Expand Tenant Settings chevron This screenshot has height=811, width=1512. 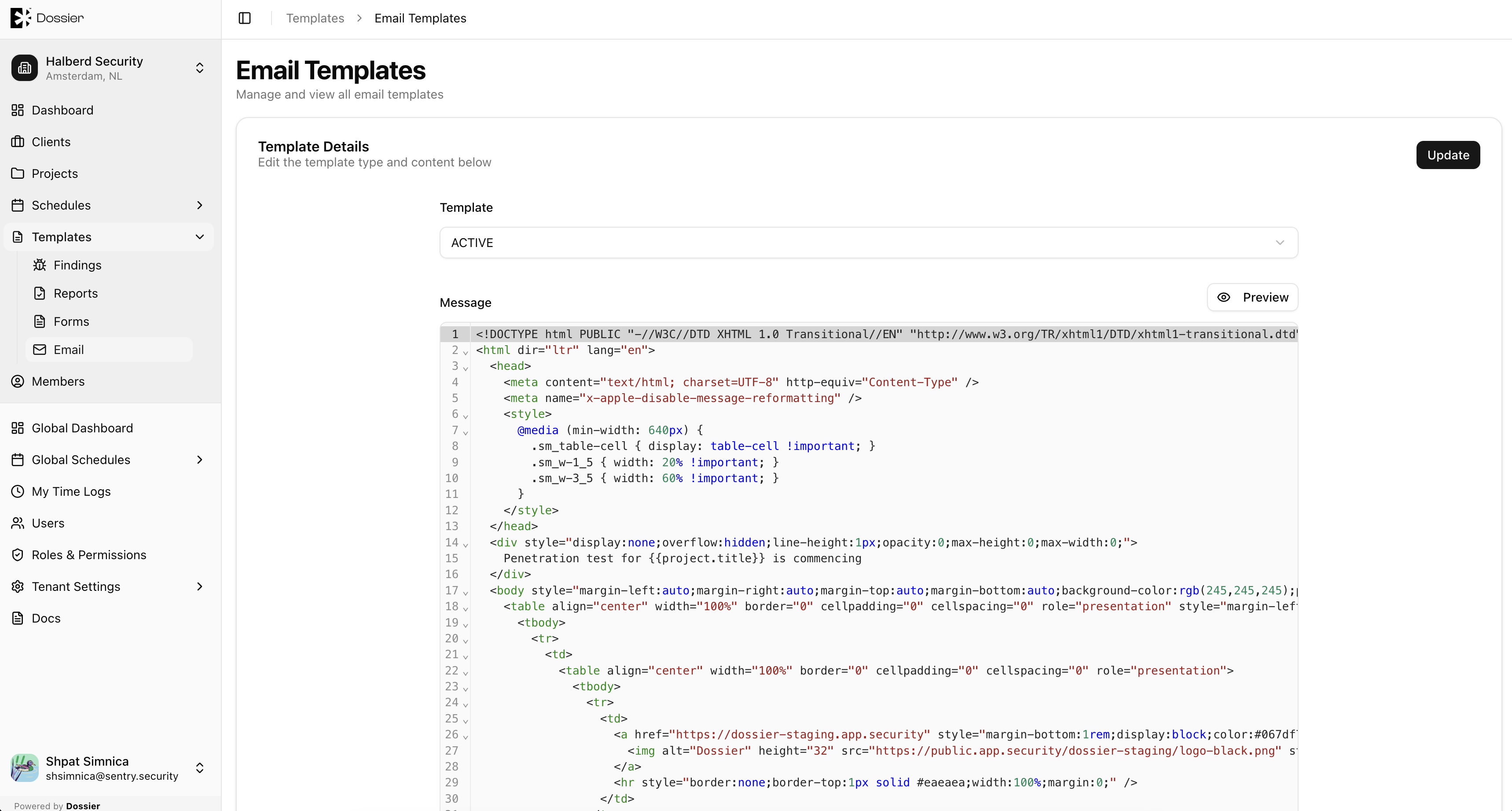pyautogui.click(x=200, y=587)
